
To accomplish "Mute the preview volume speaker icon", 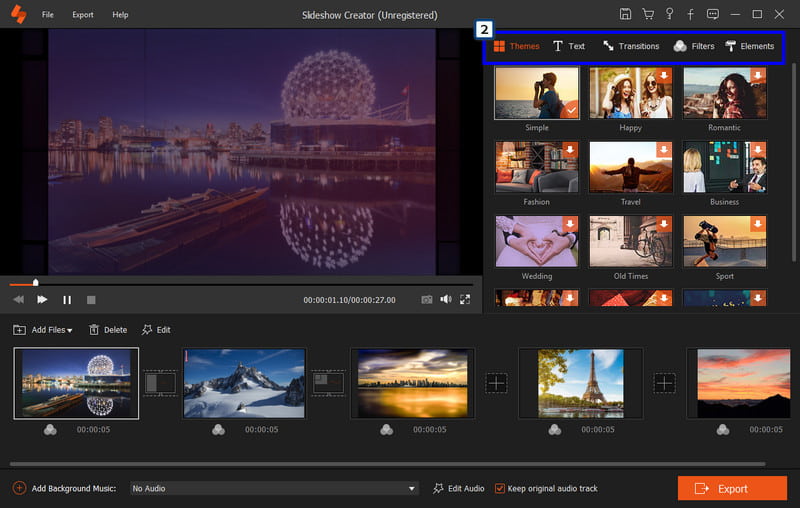I will coord(446,299).
